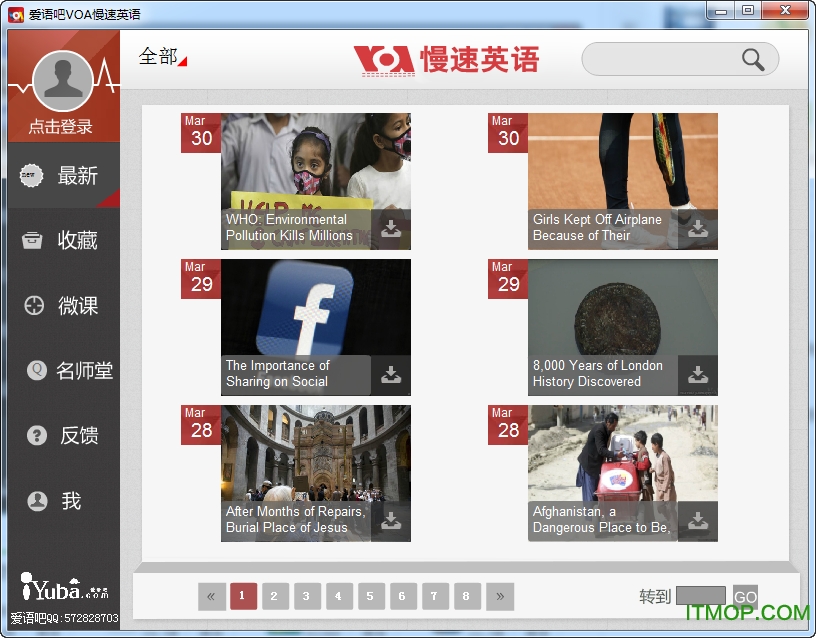Screen dimensions: 816x638
Task: Click the Mar 30 date badge on WHO article
Action: 201,133
